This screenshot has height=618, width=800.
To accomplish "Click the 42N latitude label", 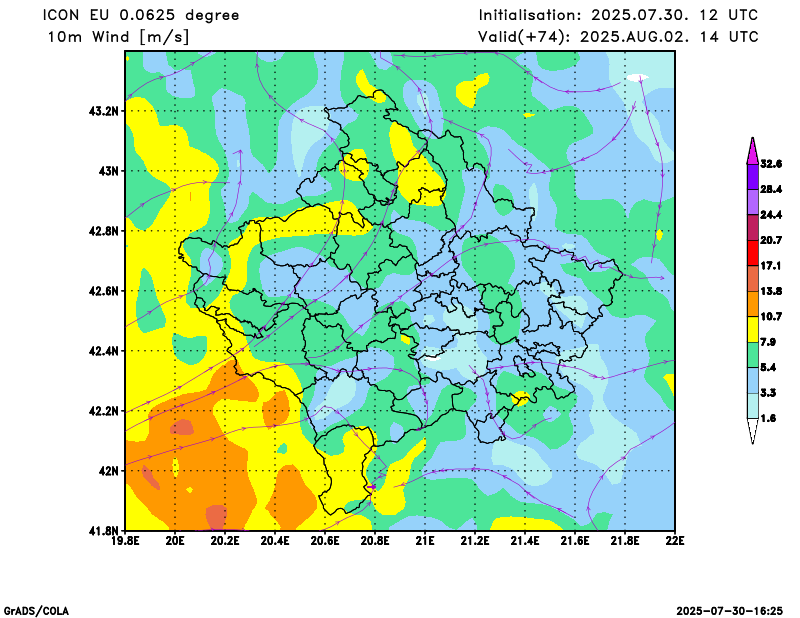I will [109, 471].
